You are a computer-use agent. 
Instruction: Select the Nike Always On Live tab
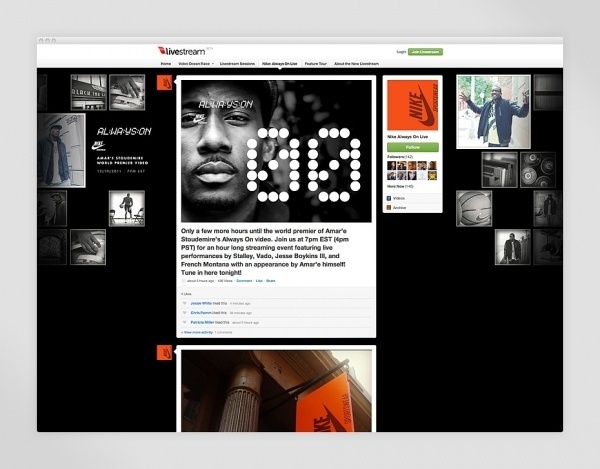coord(280,64)
